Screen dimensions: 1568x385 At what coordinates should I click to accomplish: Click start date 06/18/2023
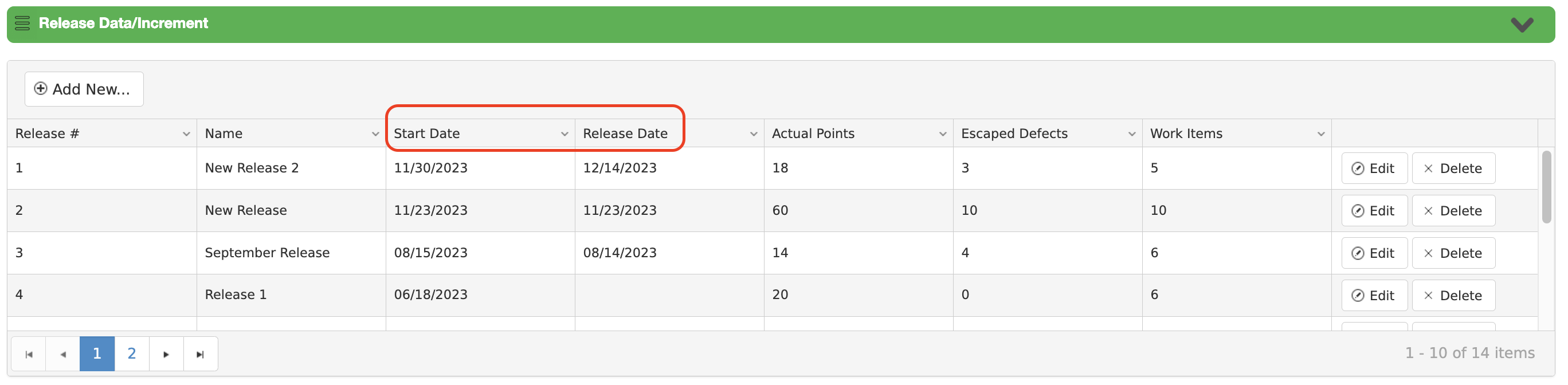430,295
